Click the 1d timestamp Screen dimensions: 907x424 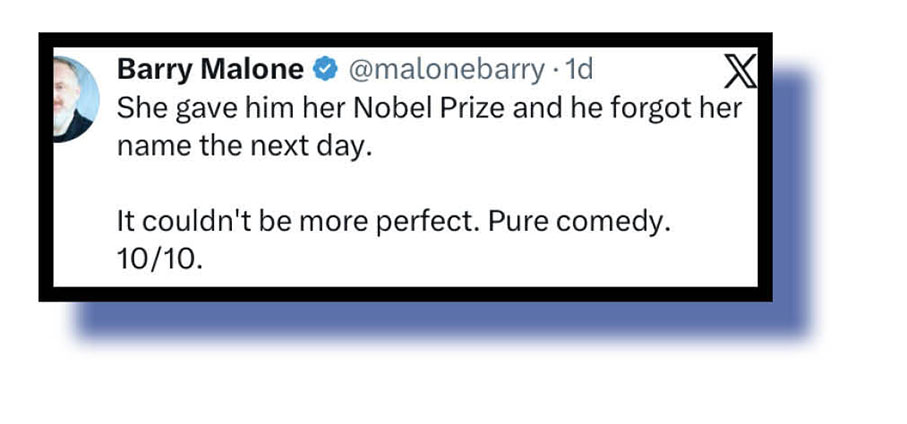[579, 69]
